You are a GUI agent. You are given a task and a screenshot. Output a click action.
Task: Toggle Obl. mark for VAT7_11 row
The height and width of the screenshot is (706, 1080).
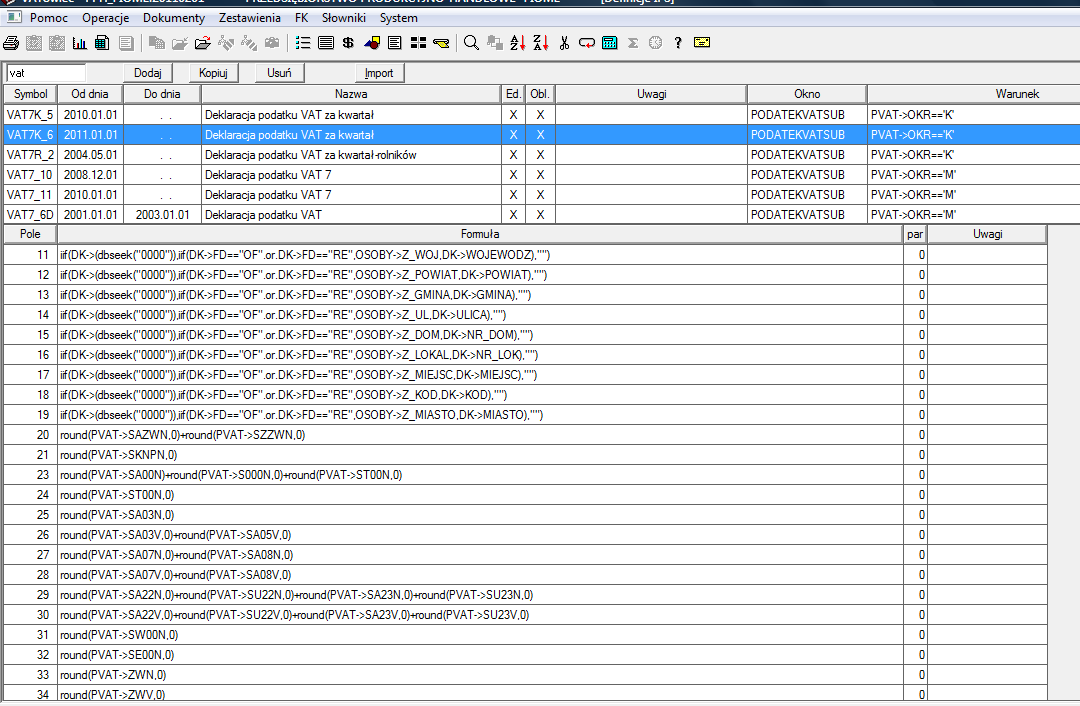click(x=540, y=195)
